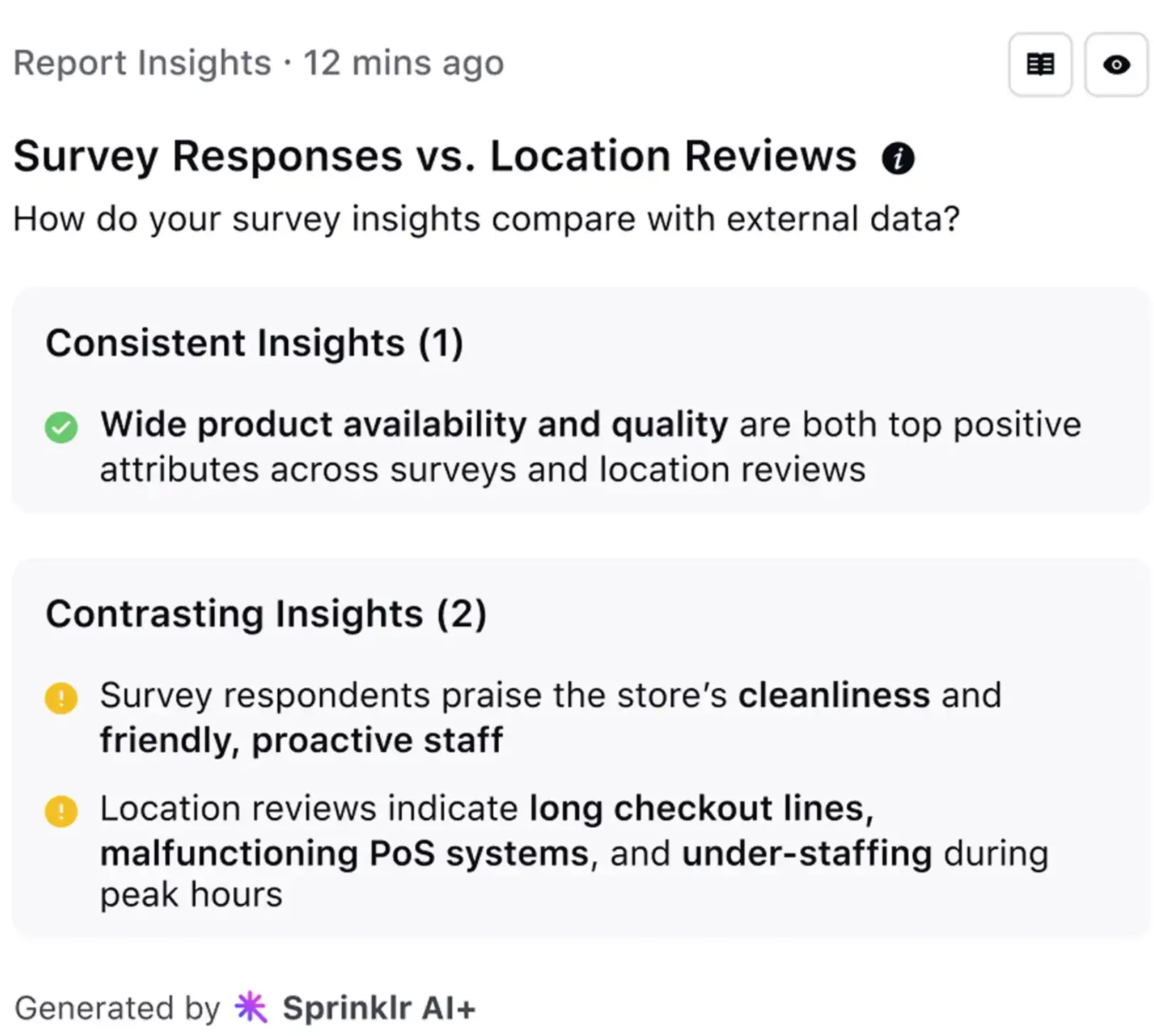Click the Report Insights header label

pos(140,63)
